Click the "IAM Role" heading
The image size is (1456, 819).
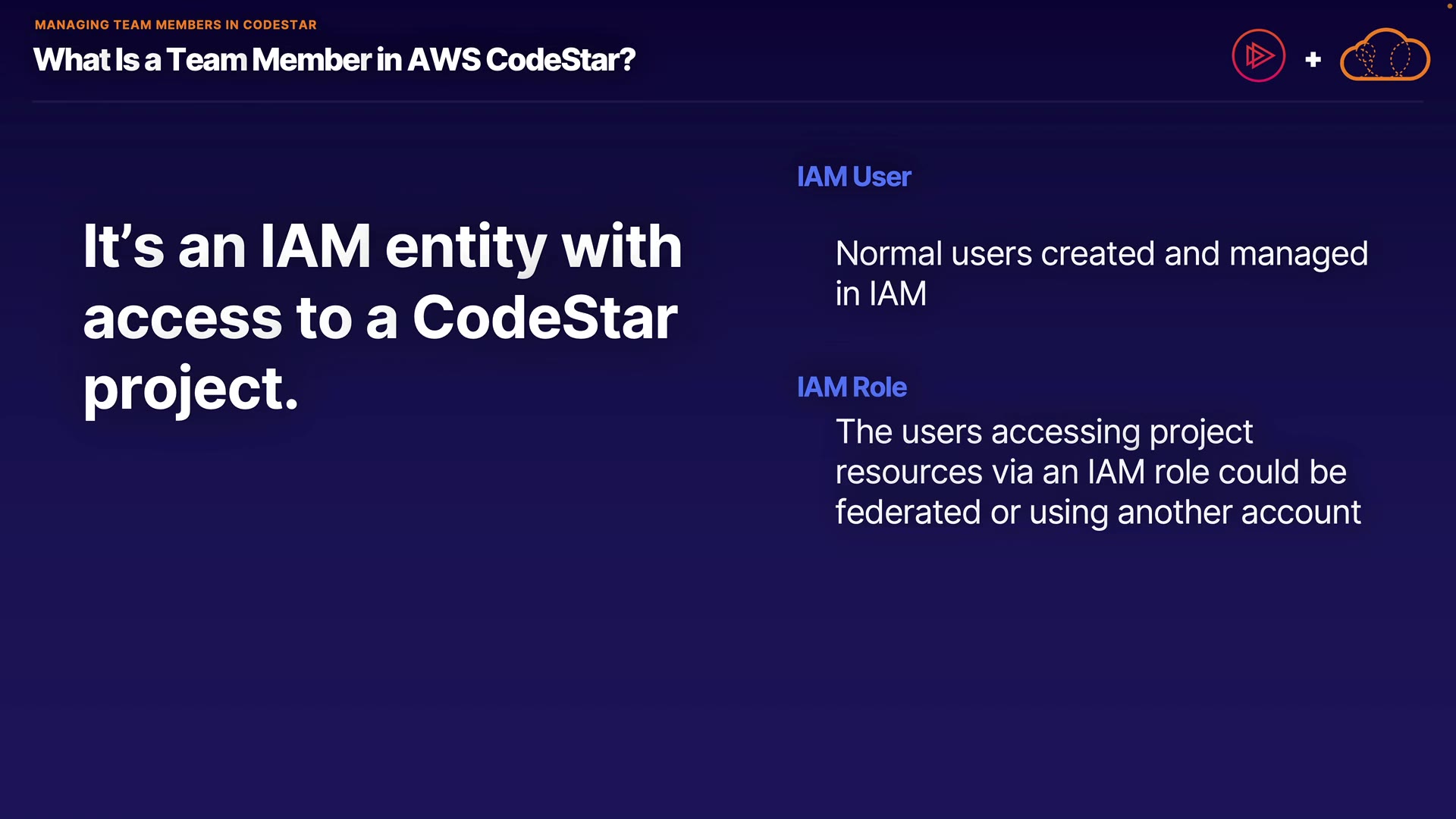click(851, 387)
